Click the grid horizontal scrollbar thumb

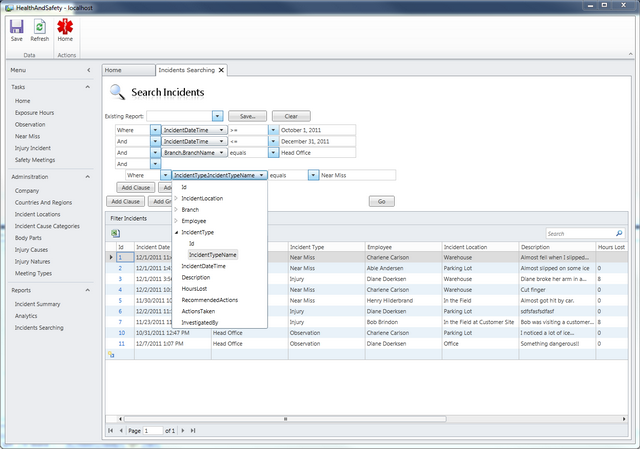285,419
